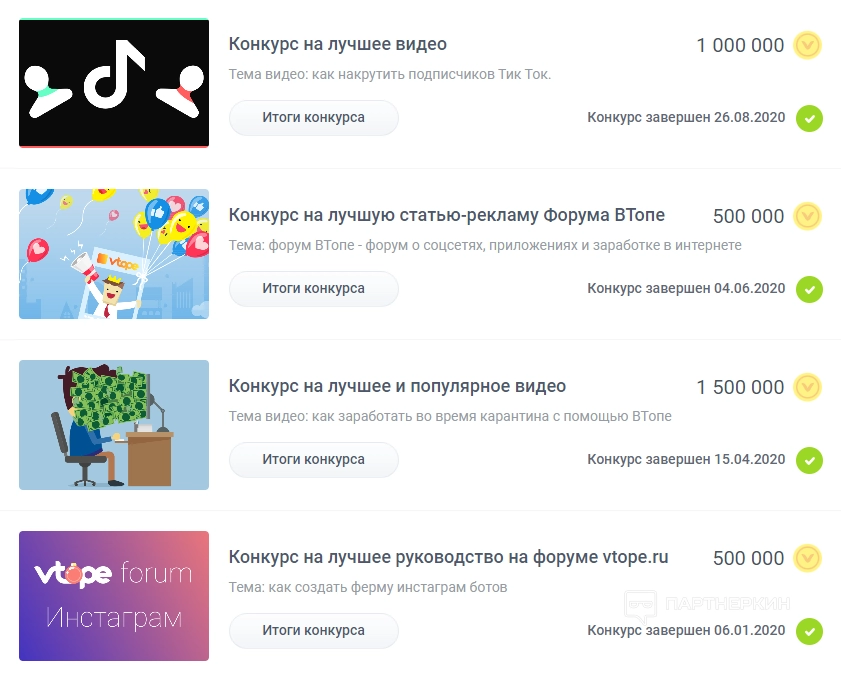This screenshot has width=841, height=677.
Task: Open results for the forum article-ad contest
Action: (314, 289)
